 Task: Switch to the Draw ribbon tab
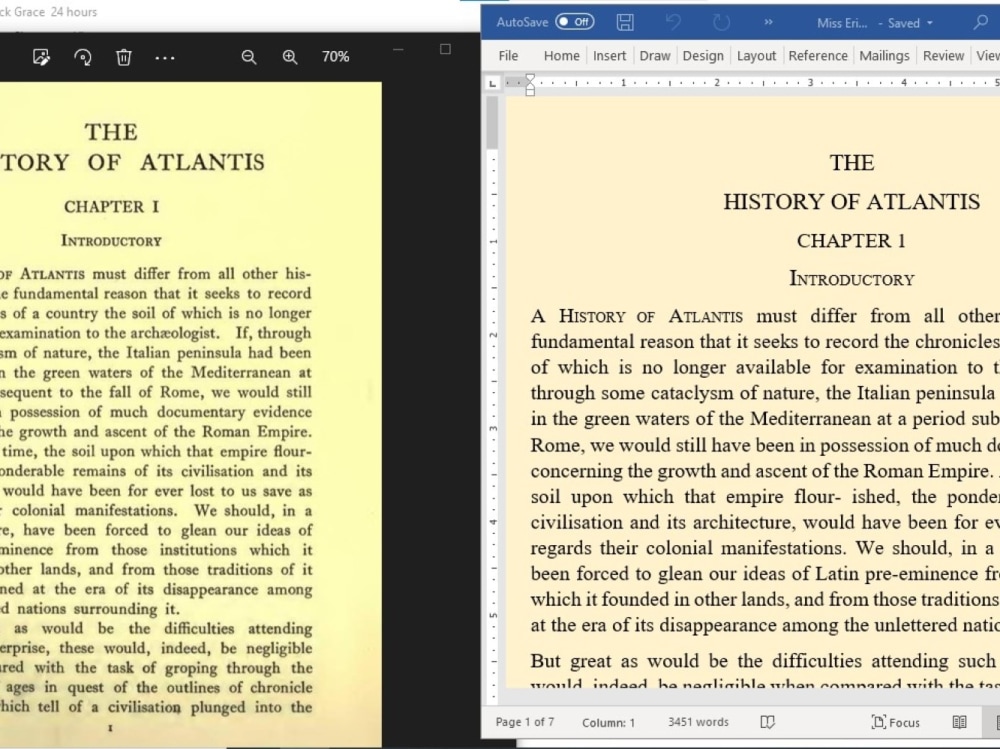coord(655,56)
